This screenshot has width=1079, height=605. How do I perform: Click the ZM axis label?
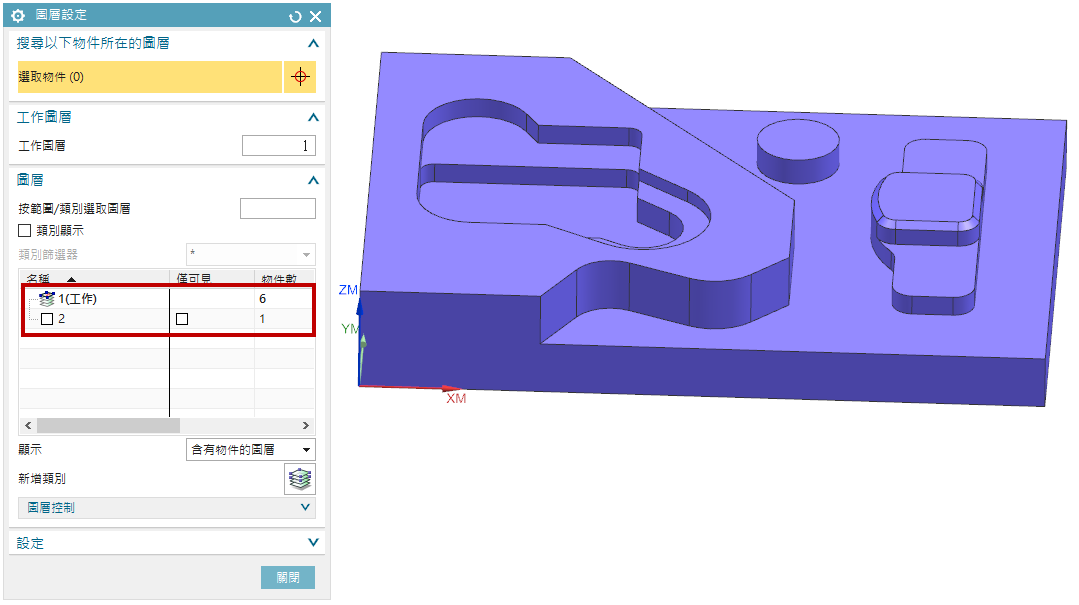(348, 290)
